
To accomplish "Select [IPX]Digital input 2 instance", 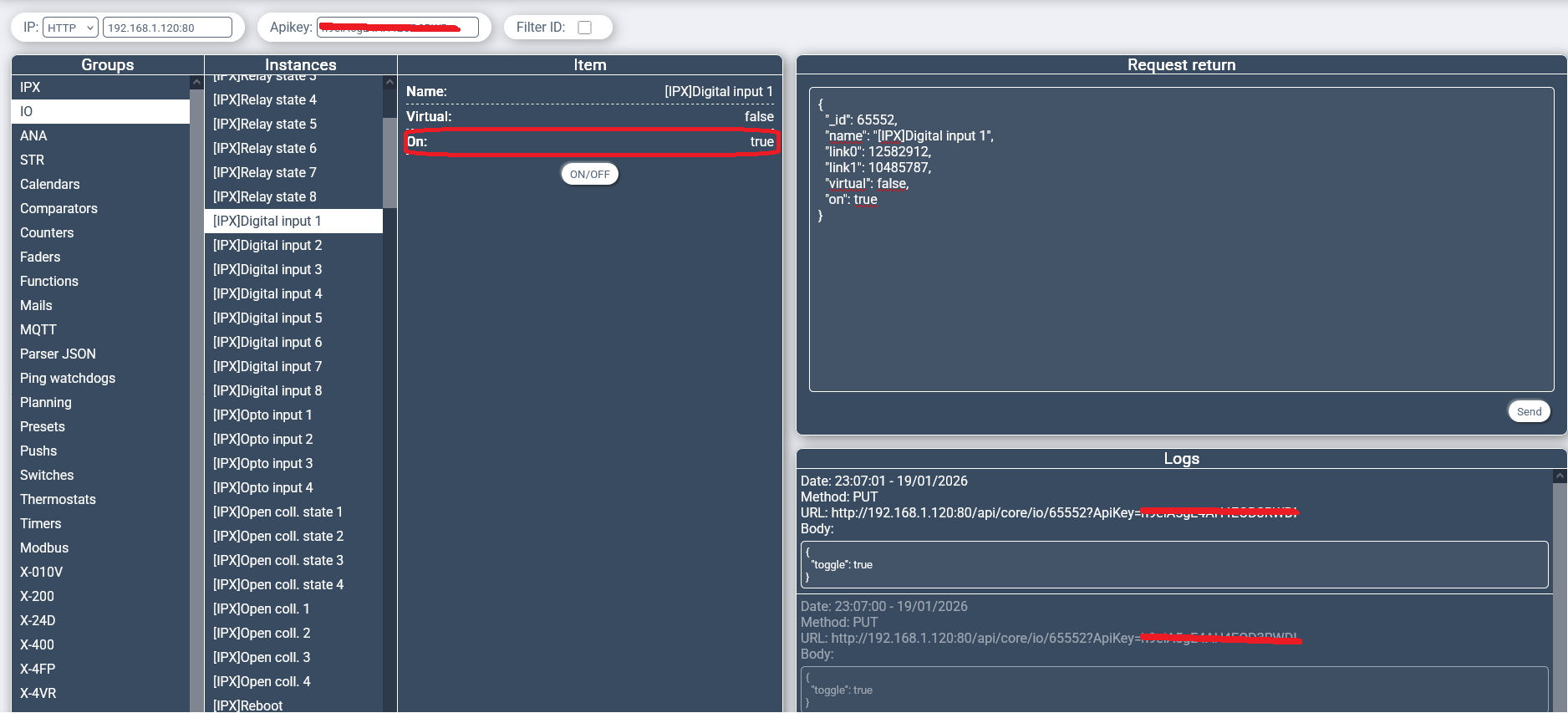I will click(x=293, y=246).
